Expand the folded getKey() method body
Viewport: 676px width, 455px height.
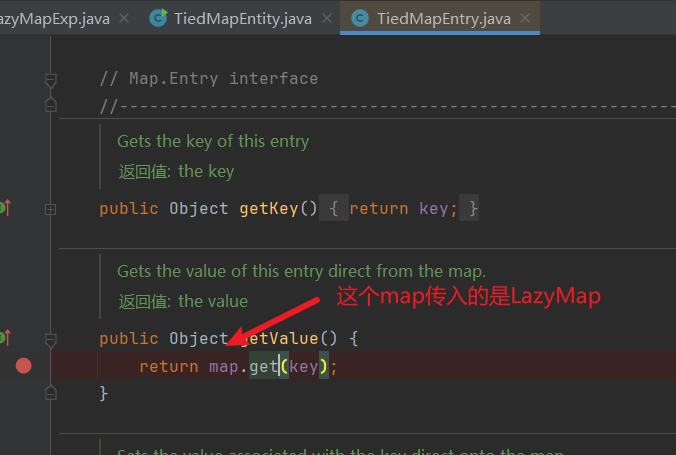pyautogui.click(x=50, y=210)
